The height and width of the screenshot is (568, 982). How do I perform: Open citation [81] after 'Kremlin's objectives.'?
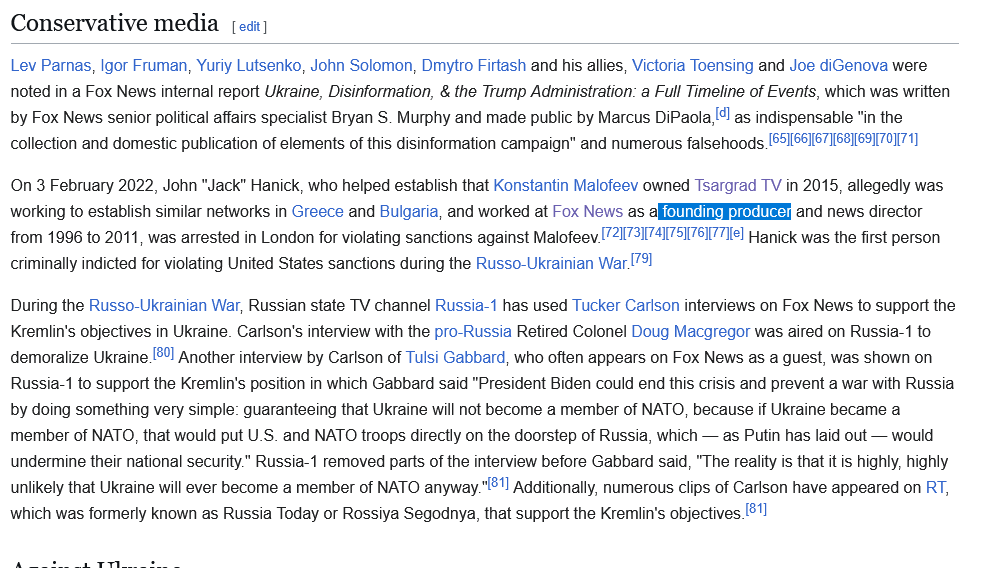click(756, 509)
